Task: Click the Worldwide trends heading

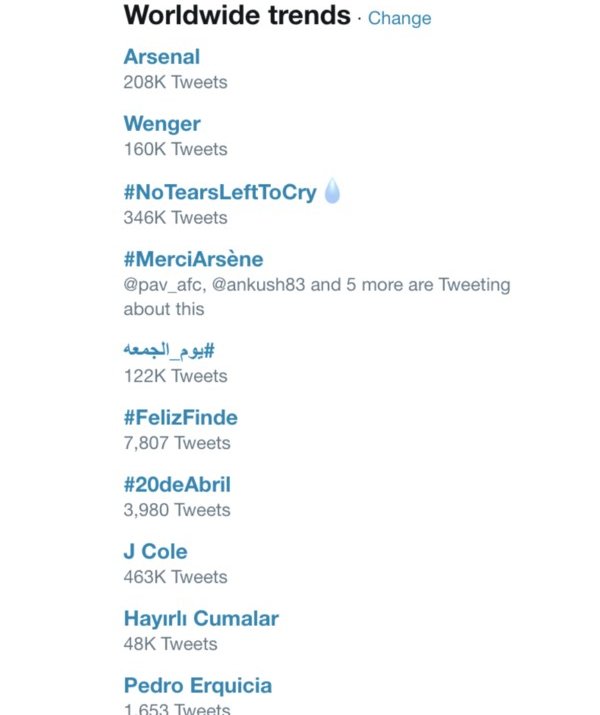Action: coord(237,16)
